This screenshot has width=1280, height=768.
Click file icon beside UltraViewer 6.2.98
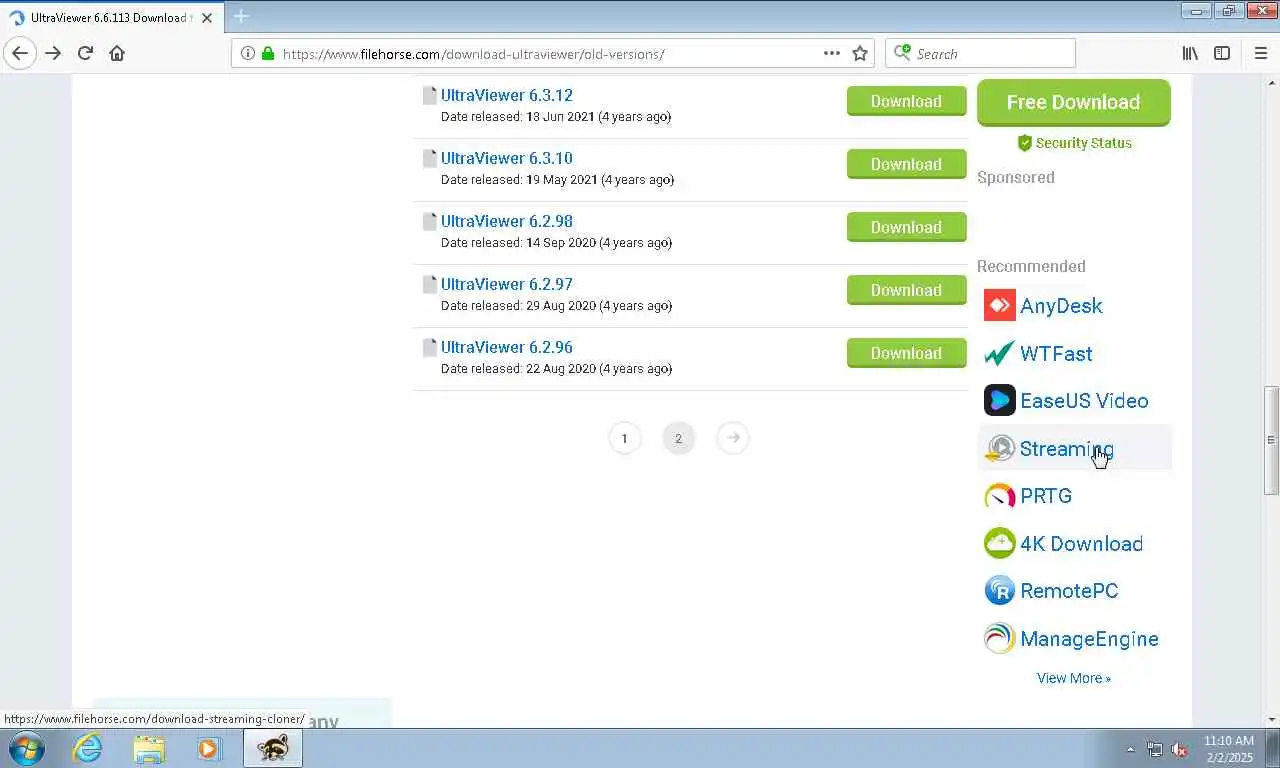click(x=429, y=221)
